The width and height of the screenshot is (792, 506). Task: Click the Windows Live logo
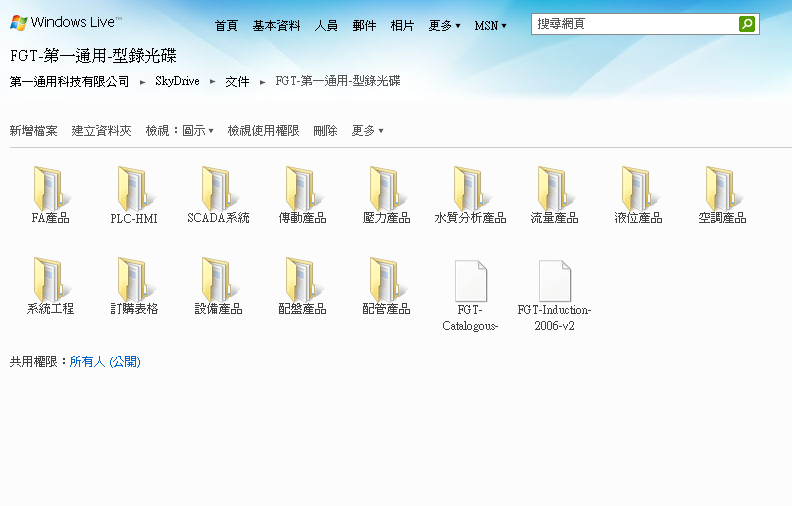click(x=65, y=22)
